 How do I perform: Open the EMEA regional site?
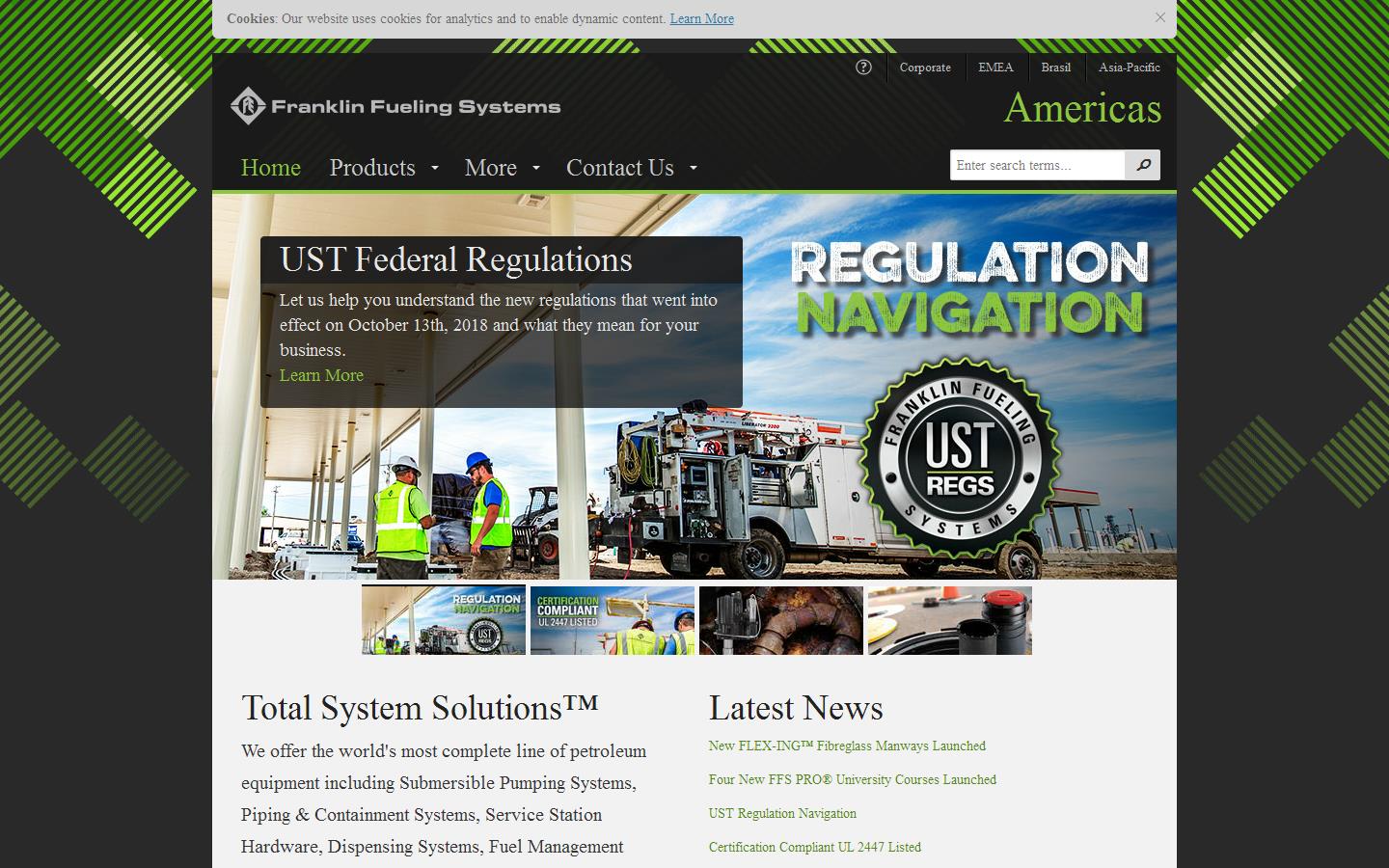click(x=995, y=68)
